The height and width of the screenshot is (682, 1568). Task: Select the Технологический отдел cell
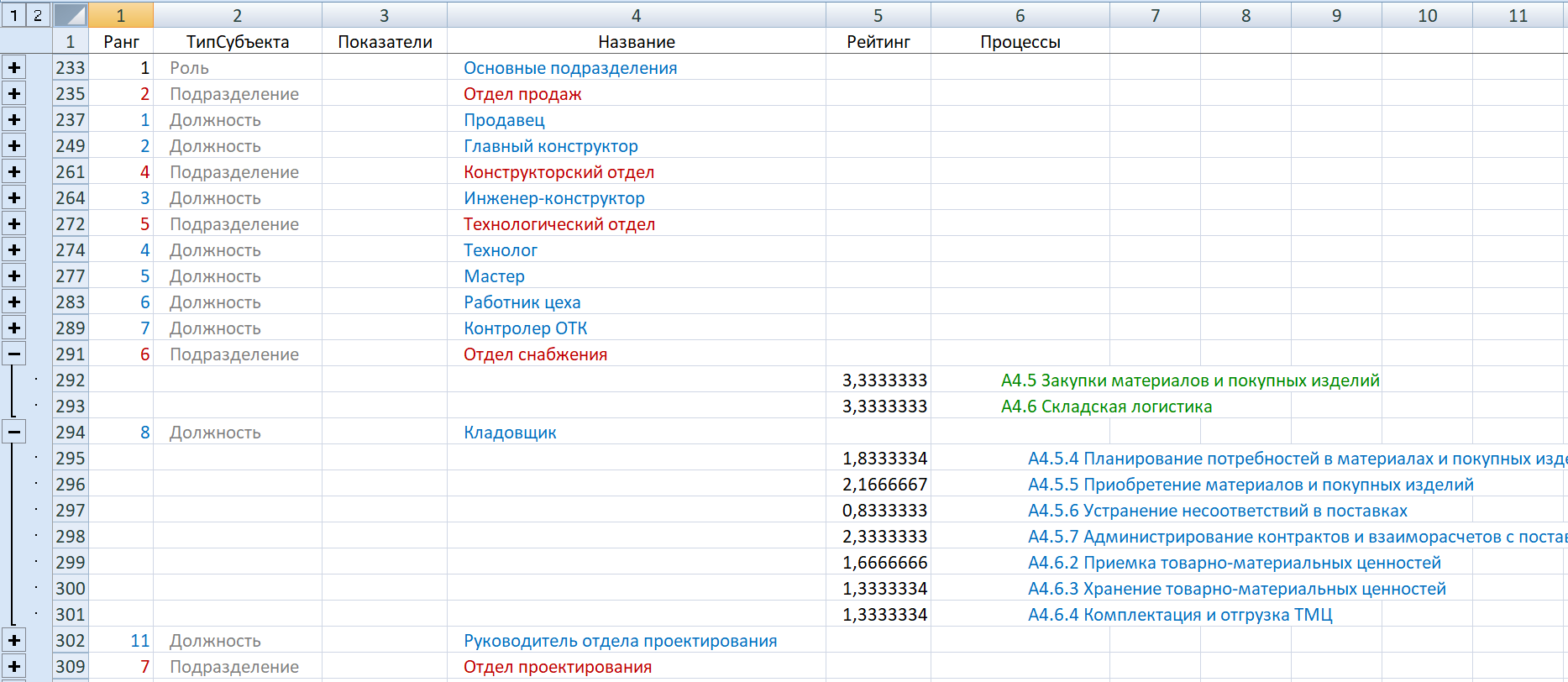point(636,224)
